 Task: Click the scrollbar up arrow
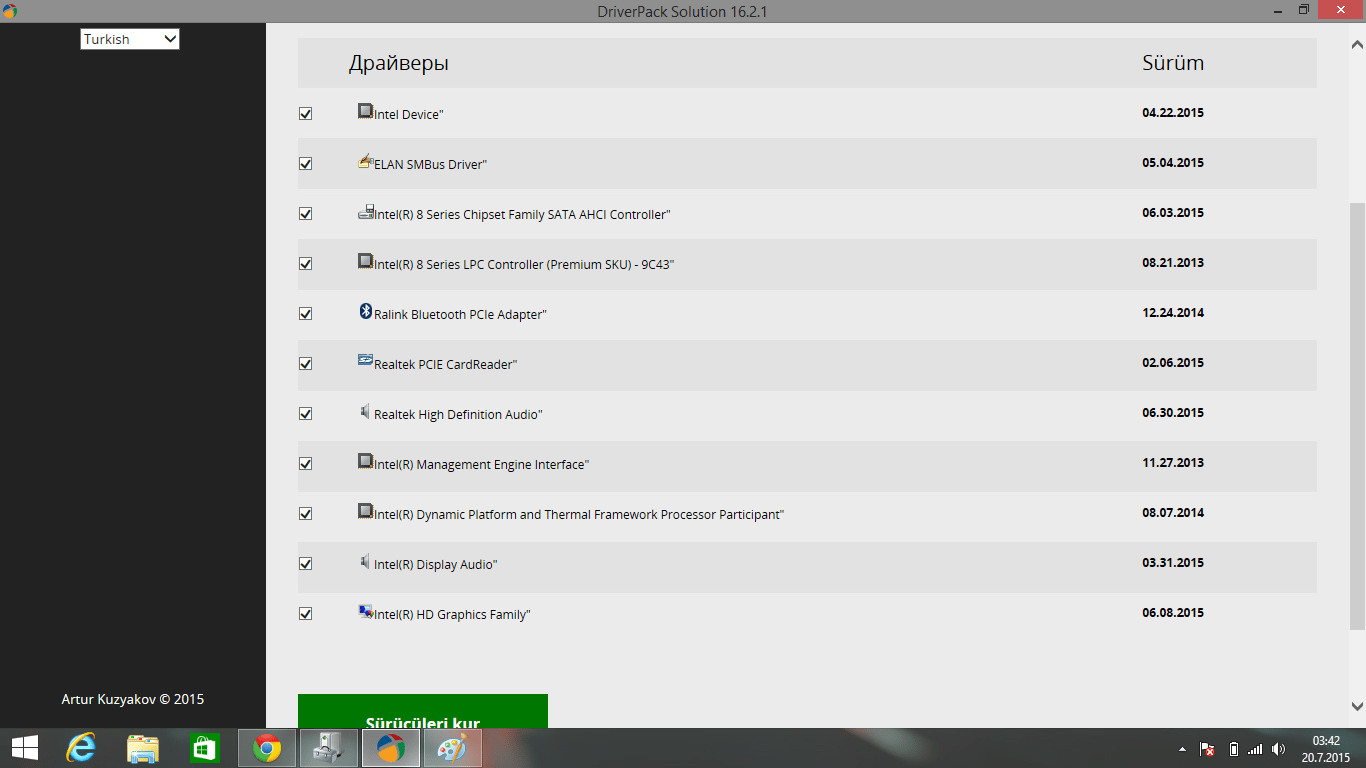tap(1357, 45)
